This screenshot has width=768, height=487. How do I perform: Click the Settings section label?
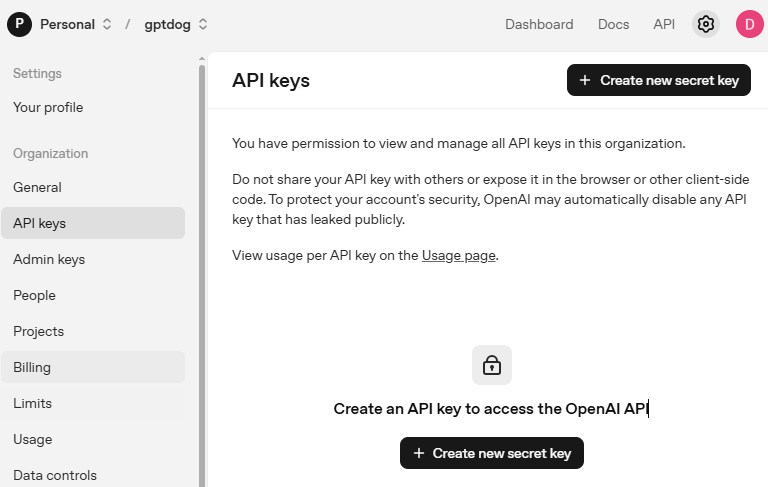(37, 73)
